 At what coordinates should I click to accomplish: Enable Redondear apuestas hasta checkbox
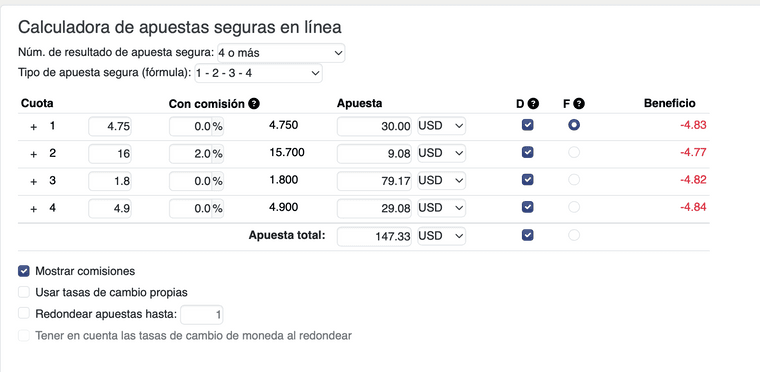(x=24, y=313)
